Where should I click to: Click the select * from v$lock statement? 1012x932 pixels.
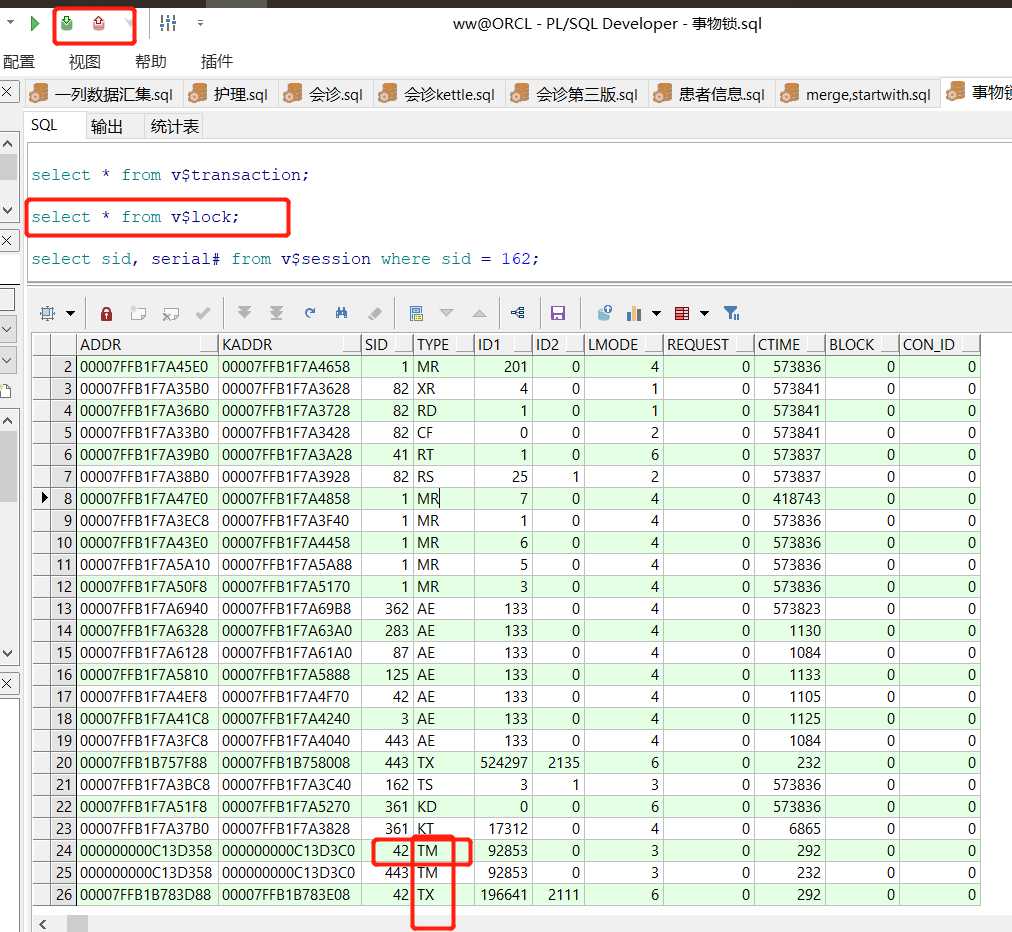click(135, 217)
